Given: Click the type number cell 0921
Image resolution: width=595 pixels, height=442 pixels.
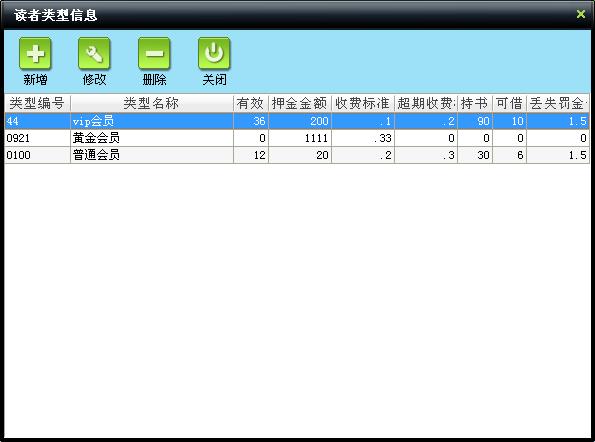Looking at the screenshot, I should (37, 138).
